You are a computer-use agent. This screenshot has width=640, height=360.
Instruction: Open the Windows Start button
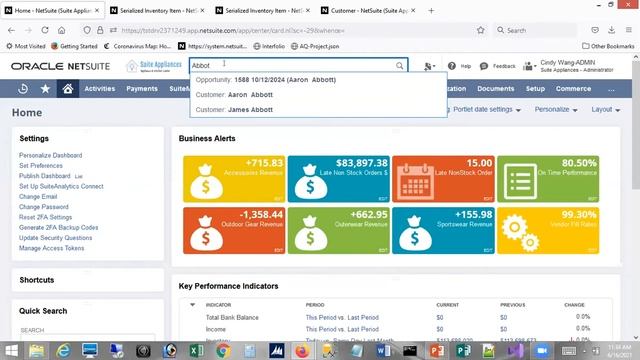(x=11, y=351)
